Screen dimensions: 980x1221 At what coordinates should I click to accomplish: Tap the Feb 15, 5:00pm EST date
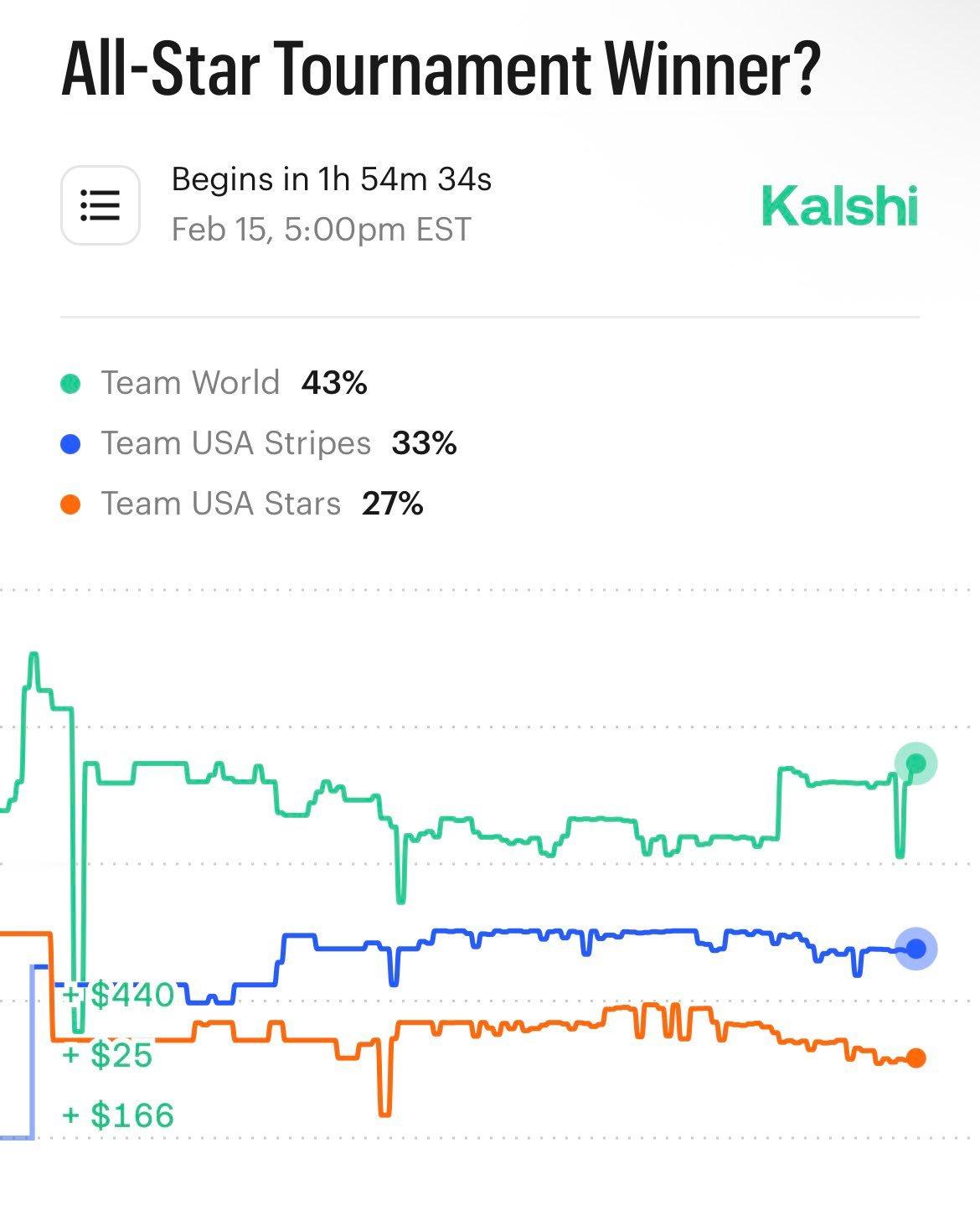[321, 230]
